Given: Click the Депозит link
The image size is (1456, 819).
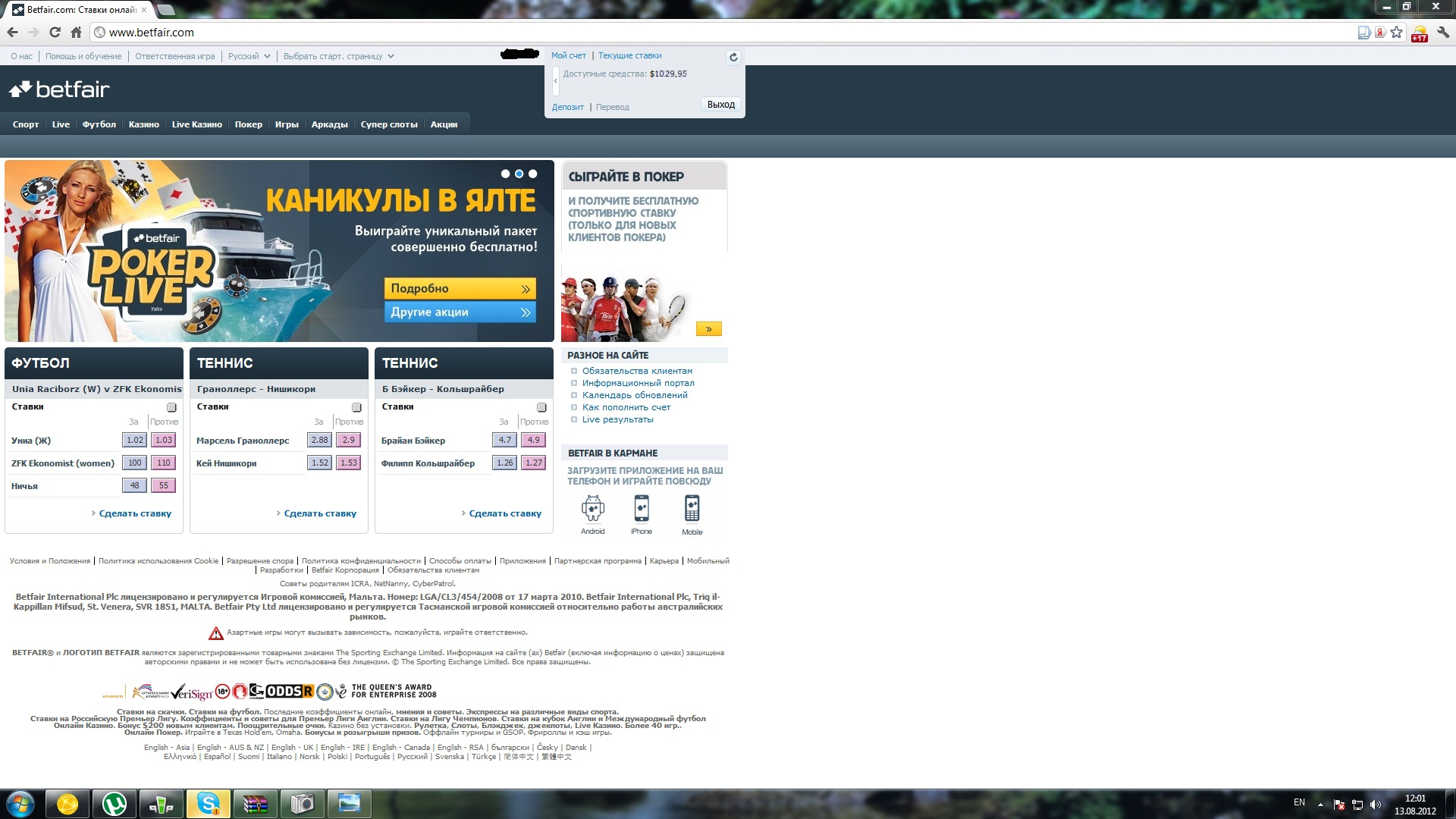Looking at the screenshot, I should tap(568, 107).
